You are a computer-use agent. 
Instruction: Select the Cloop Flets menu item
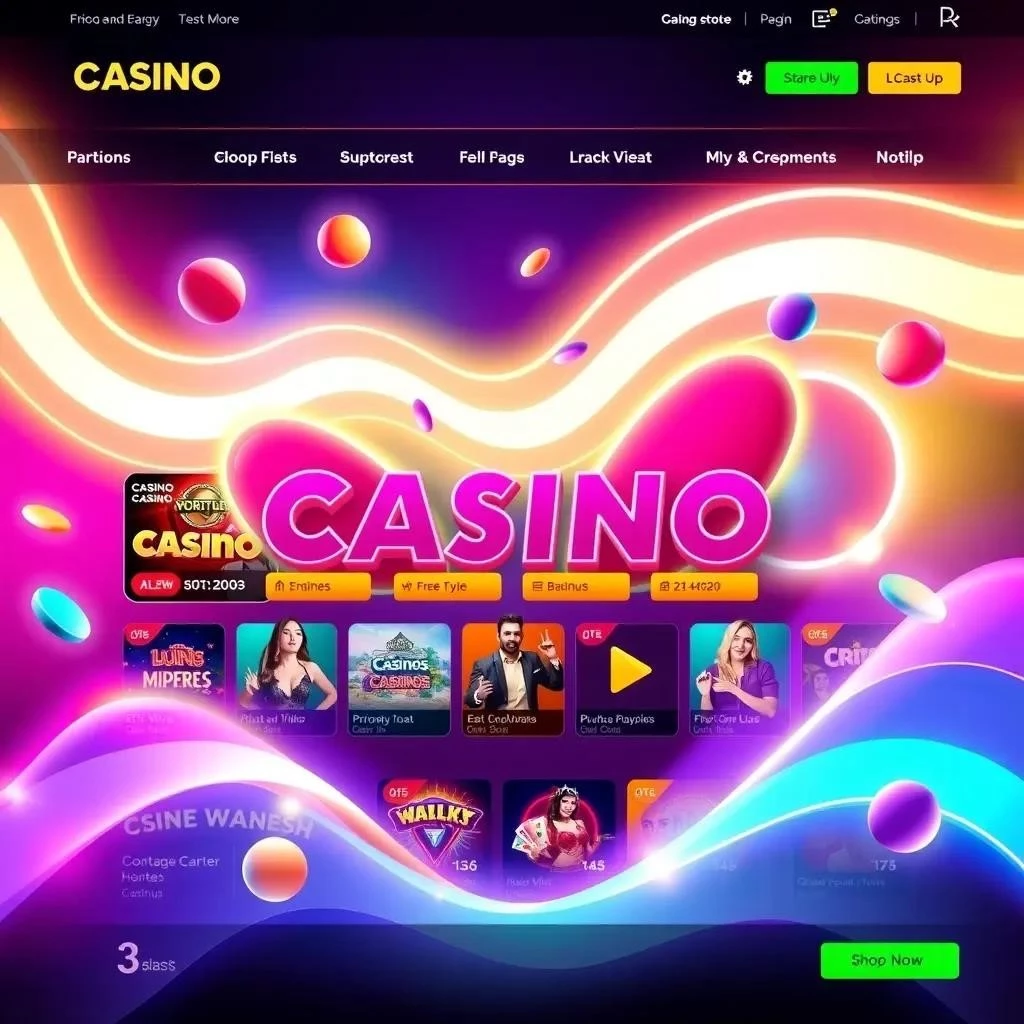[255, 157]
